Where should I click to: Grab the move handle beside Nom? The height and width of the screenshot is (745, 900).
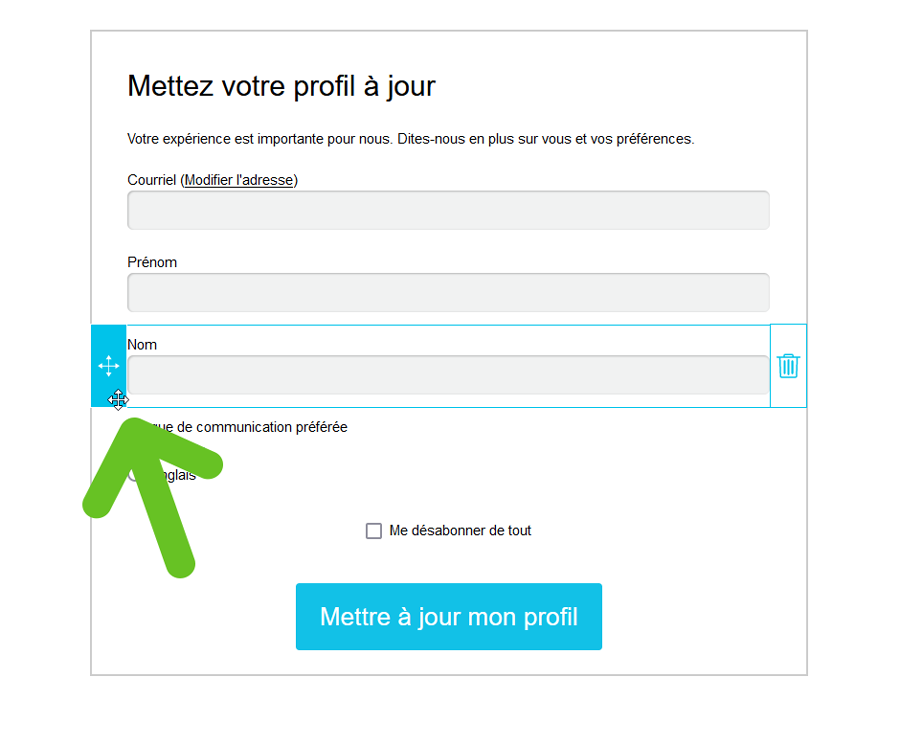[x=108, y=366]
